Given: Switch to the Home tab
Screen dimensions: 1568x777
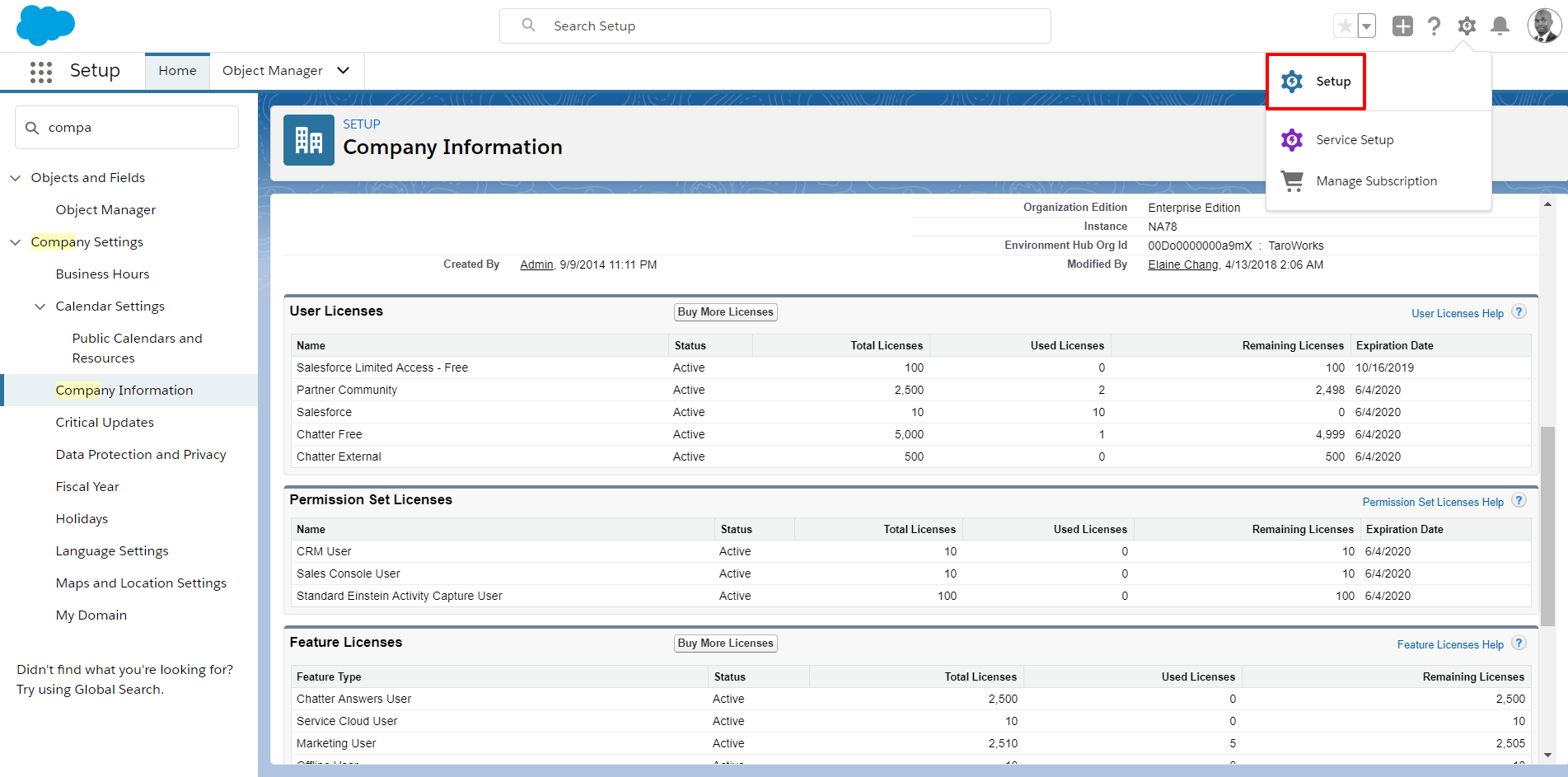Looking at the screenshot, I should 177,71.
